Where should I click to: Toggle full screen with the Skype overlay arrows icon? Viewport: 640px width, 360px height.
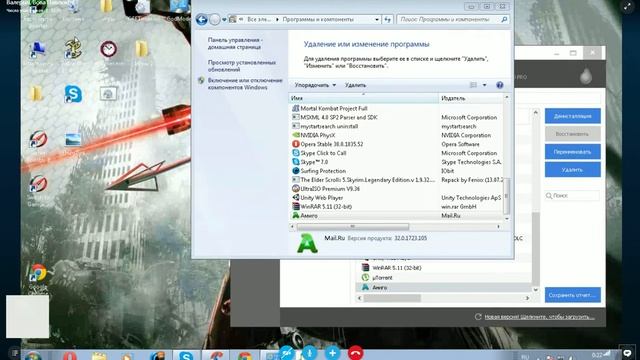click(627, 7)
